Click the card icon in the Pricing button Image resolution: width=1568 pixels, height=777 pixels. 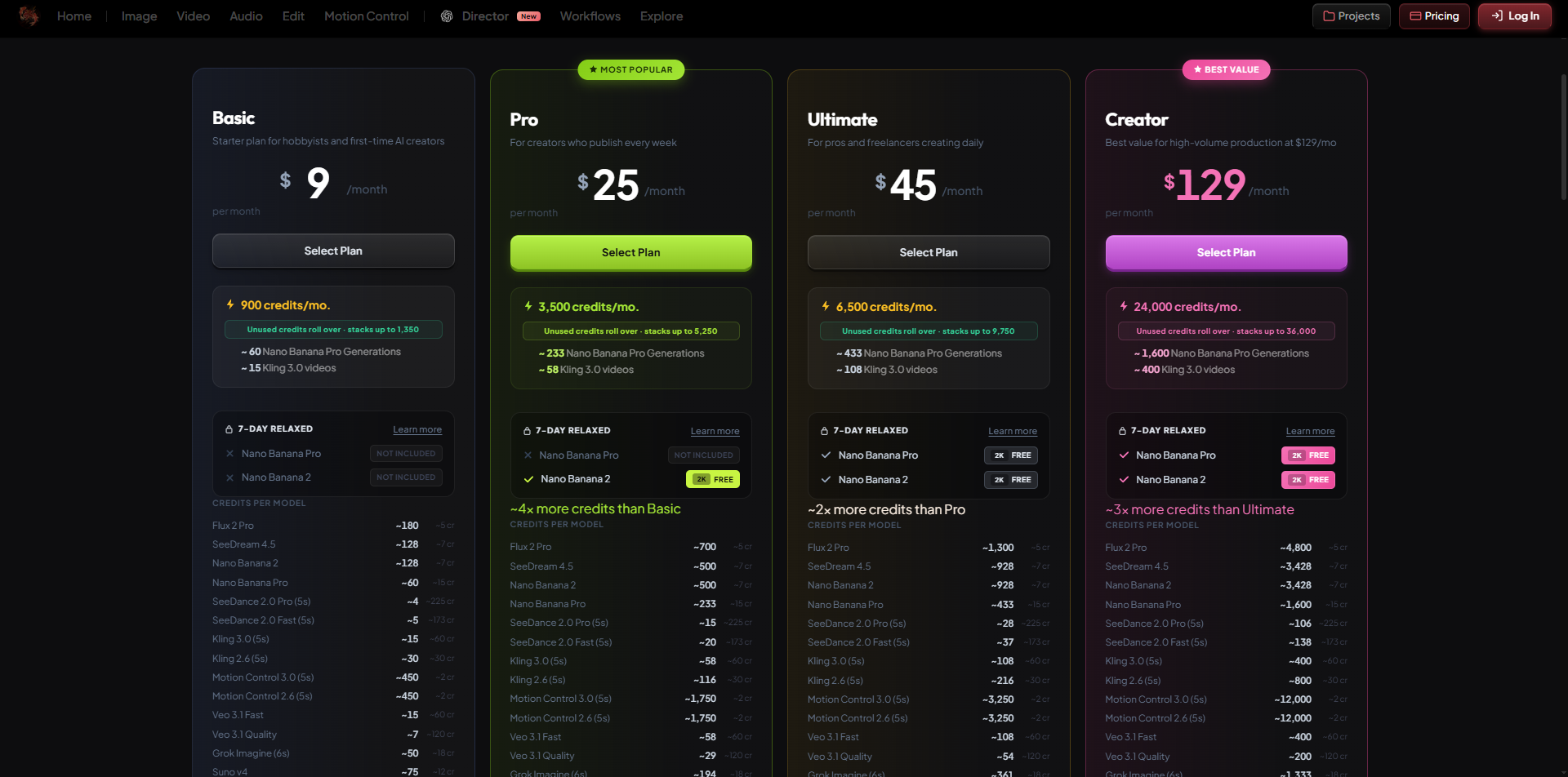click(1415, 16)
